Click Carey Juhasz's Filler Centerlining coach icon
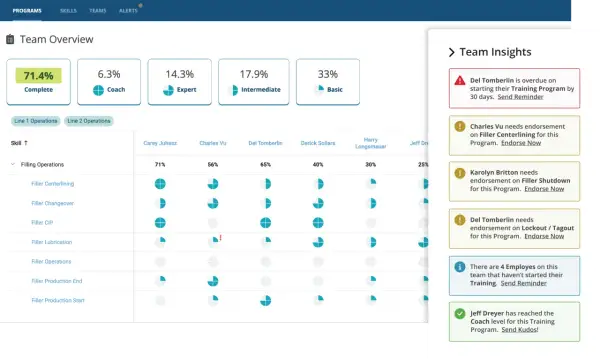The height and width of the screenshot is (360, 600). [x=160, y=184]
